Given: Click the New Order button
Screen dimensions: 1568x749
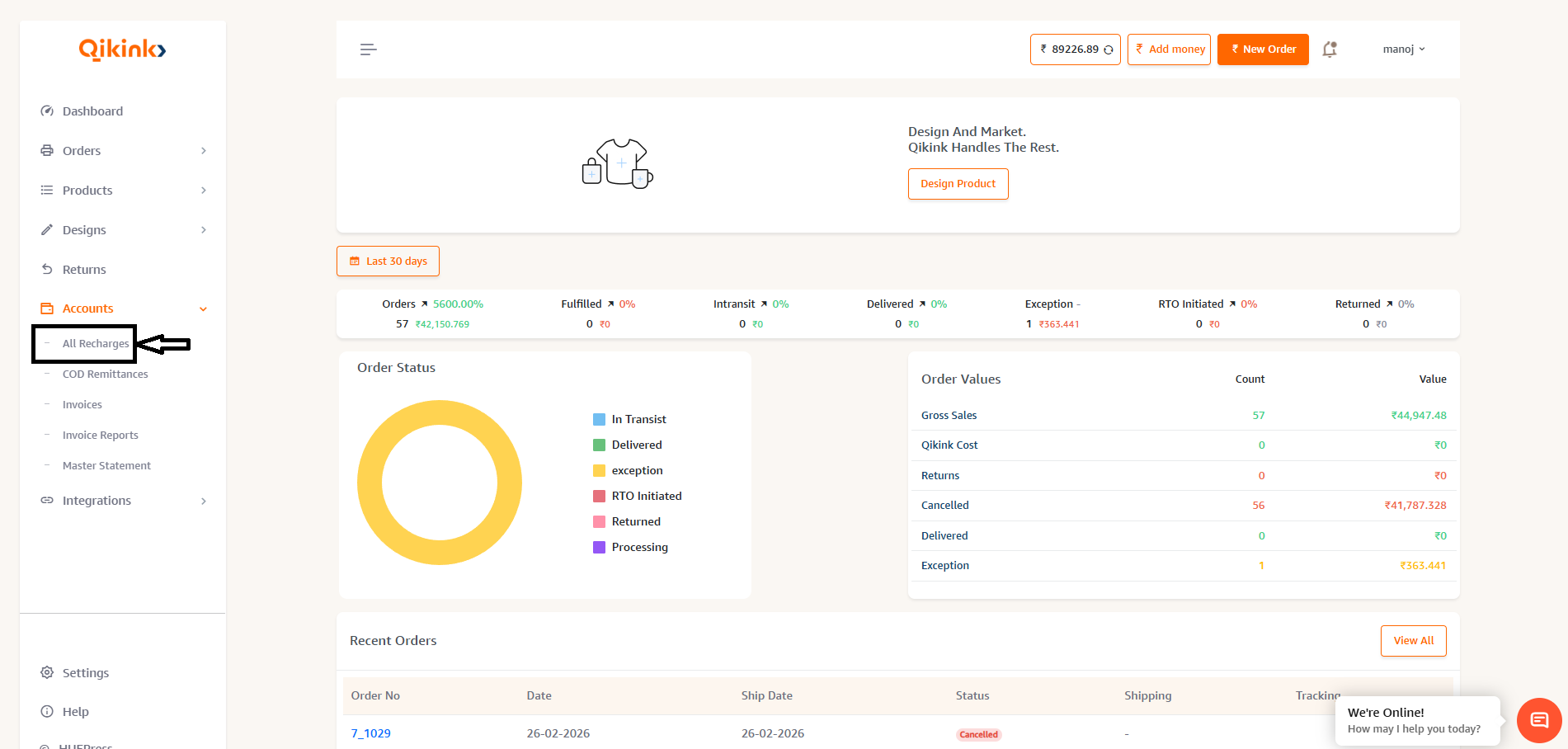Looking at the screenshot, I should pos(1262,49).
